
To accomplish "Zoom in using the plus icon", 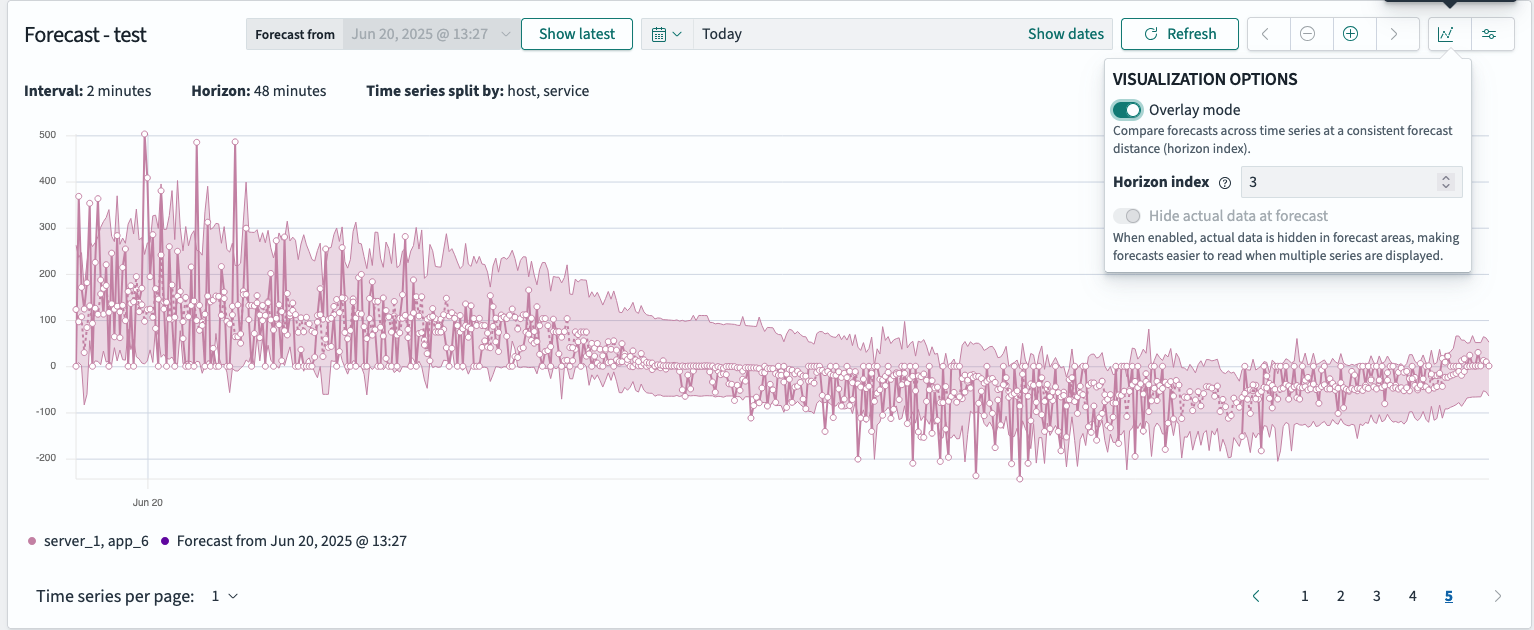I will click(x=1350, y=34).
